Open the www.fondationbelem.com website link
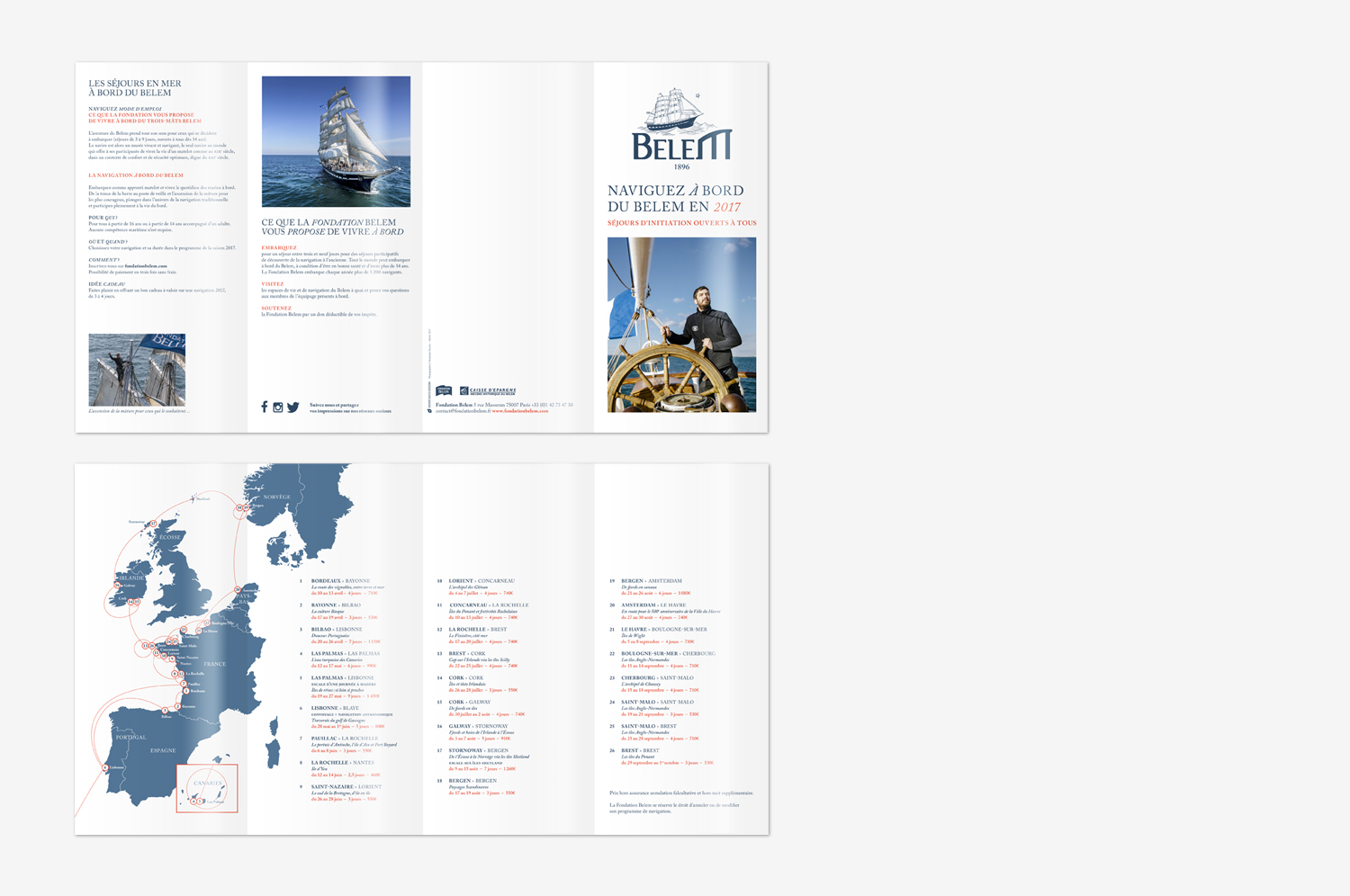 (x=521, y=411)
